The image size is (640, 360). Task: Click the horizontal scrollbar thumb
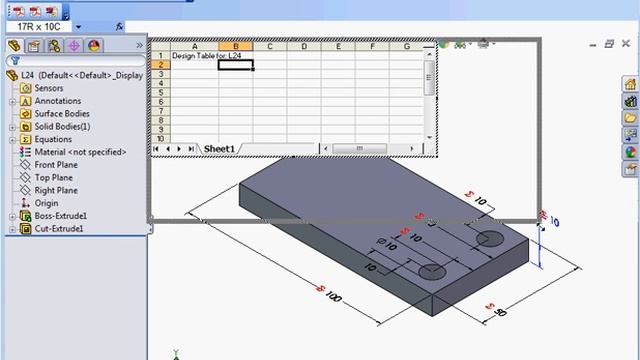pyautogui.click(x=360, y=149)
